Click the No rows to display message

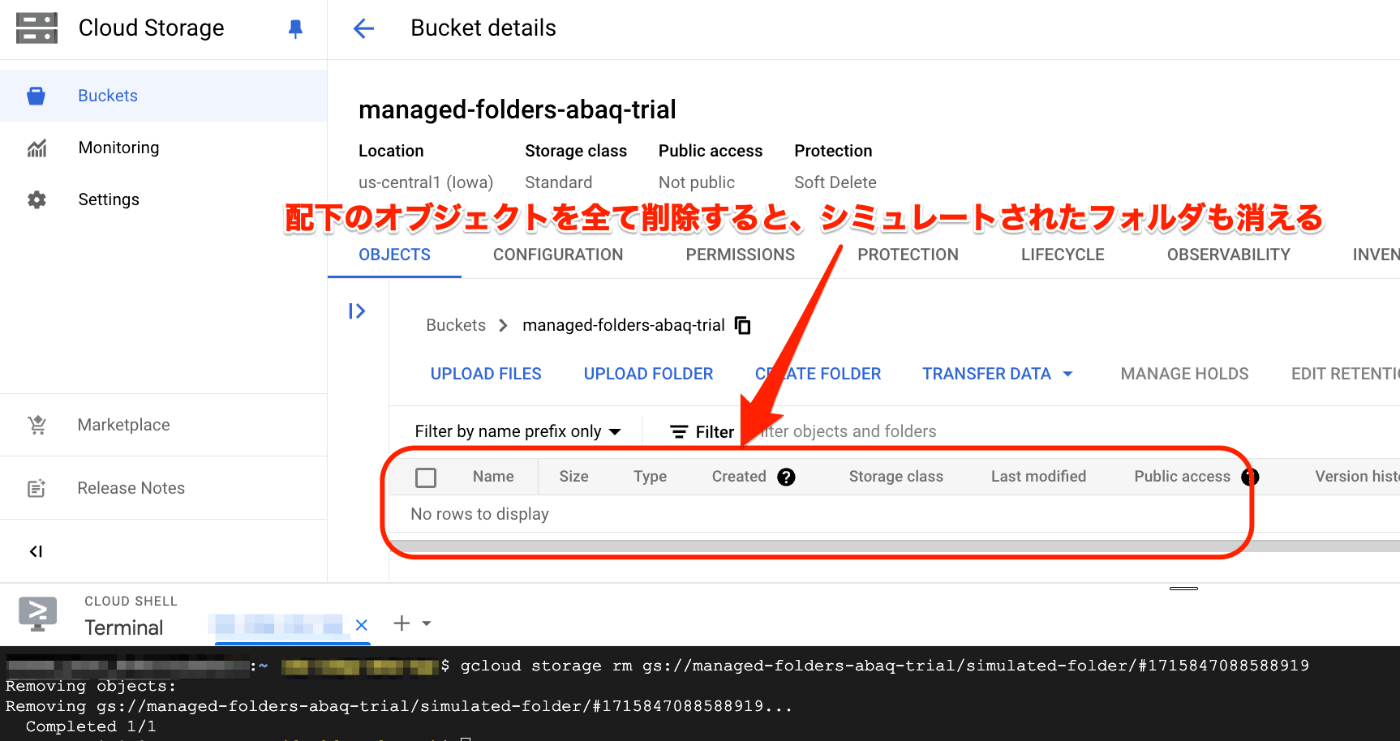pos(480,515)
